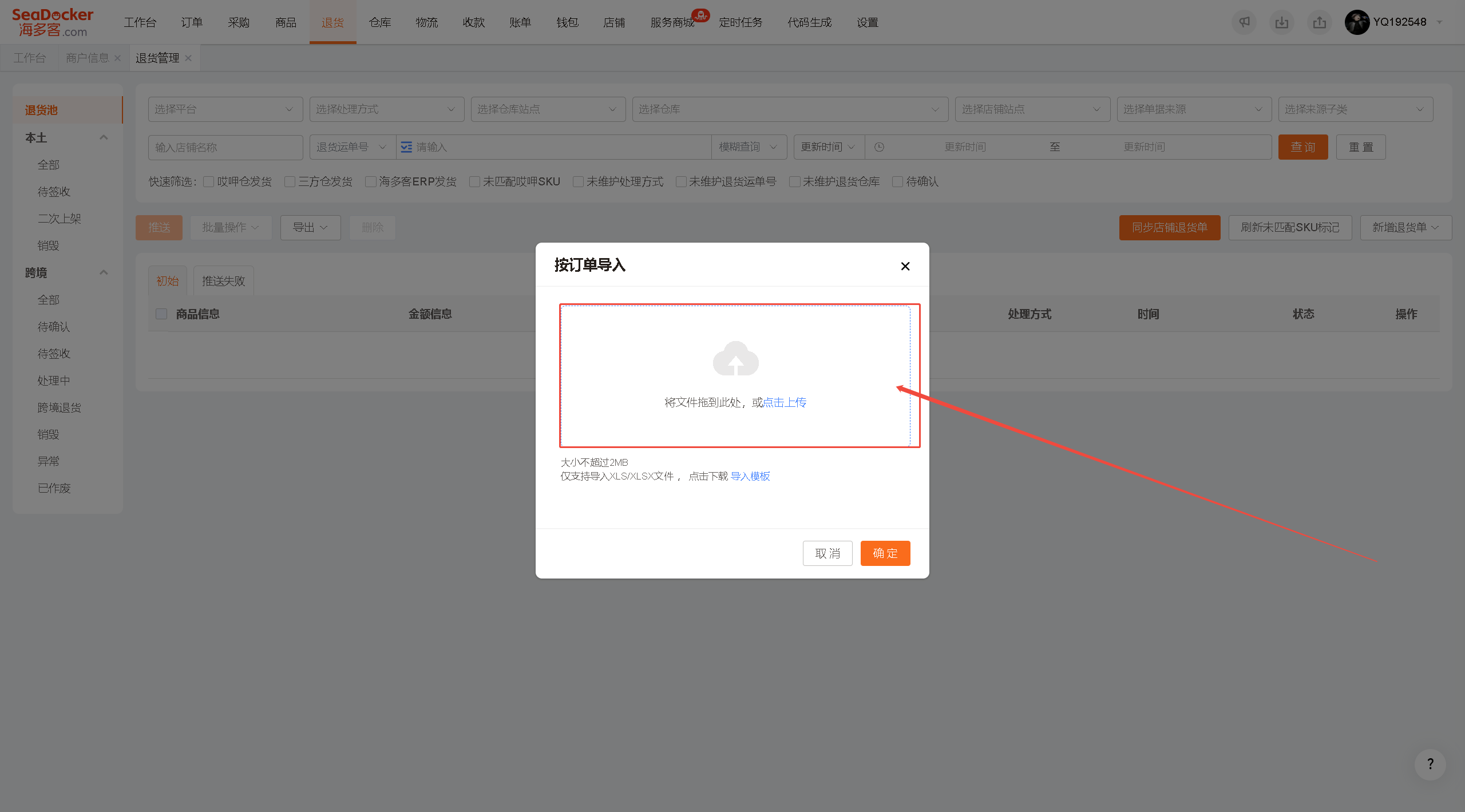Toggle 未维护处理方式 quick filter
Viewport: 1465px width, 812px height.
click(579, 181)
